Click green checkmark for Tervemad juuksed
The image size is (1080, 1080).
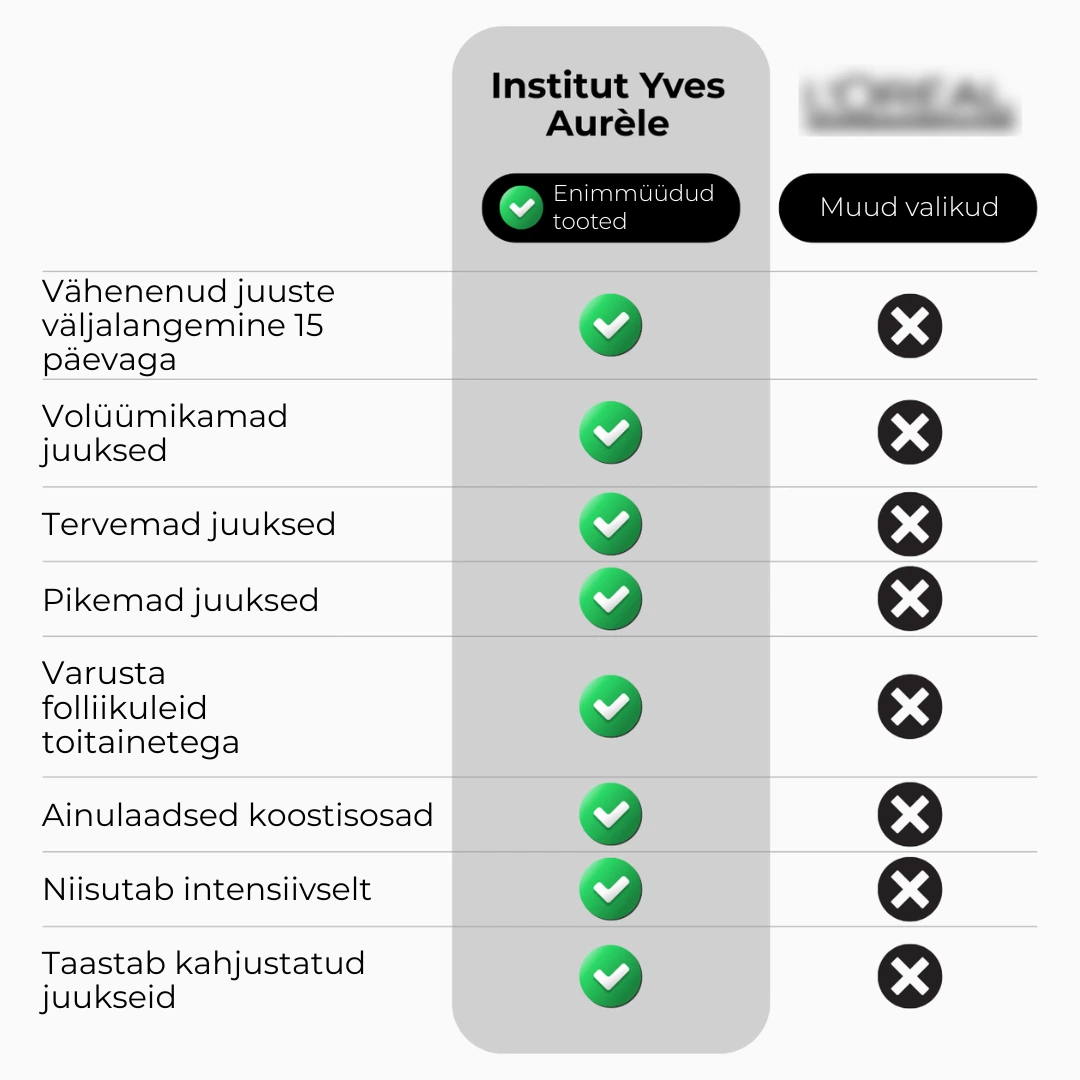610,524
